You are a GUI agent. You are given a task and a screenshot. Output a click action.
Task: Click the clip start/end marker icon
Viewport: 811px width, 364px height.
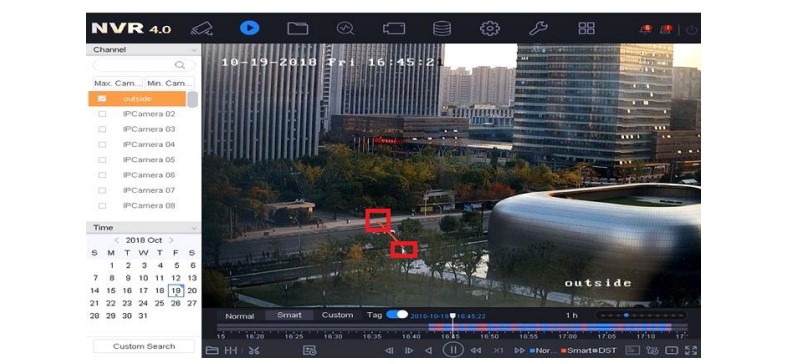tap(231, 350)
